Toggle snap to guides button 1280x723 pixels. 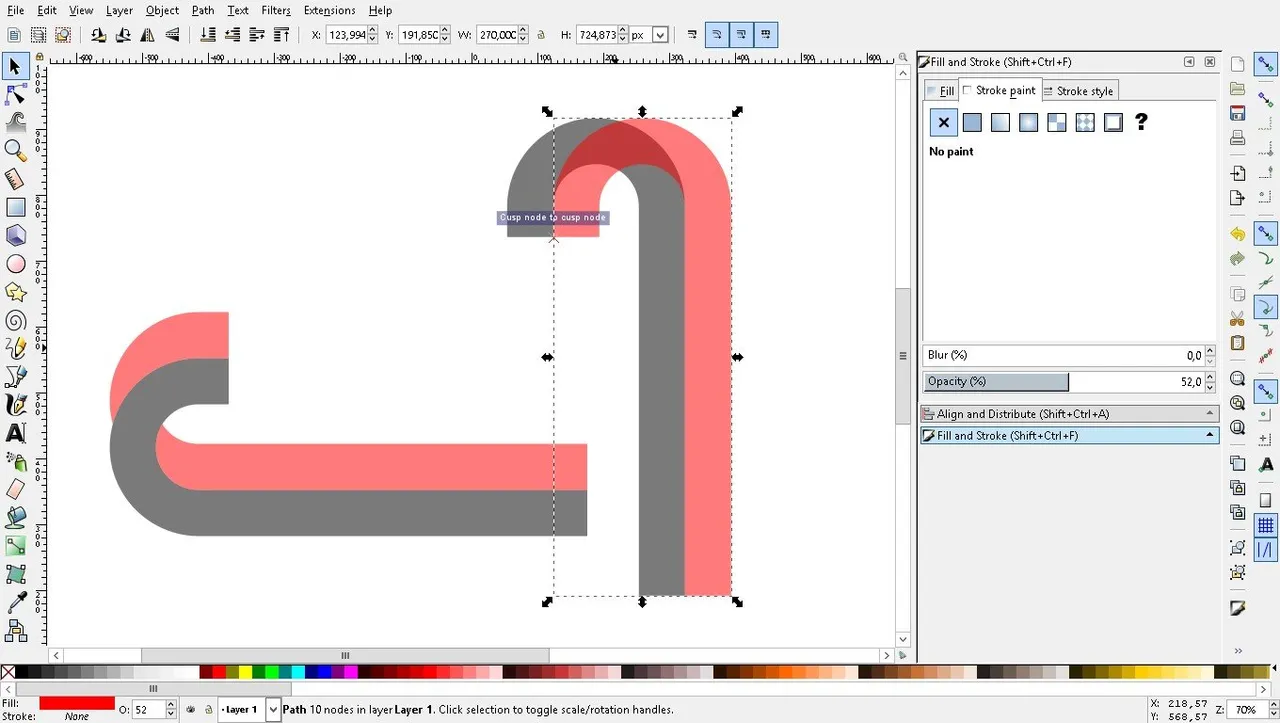tap(1265, 549)
